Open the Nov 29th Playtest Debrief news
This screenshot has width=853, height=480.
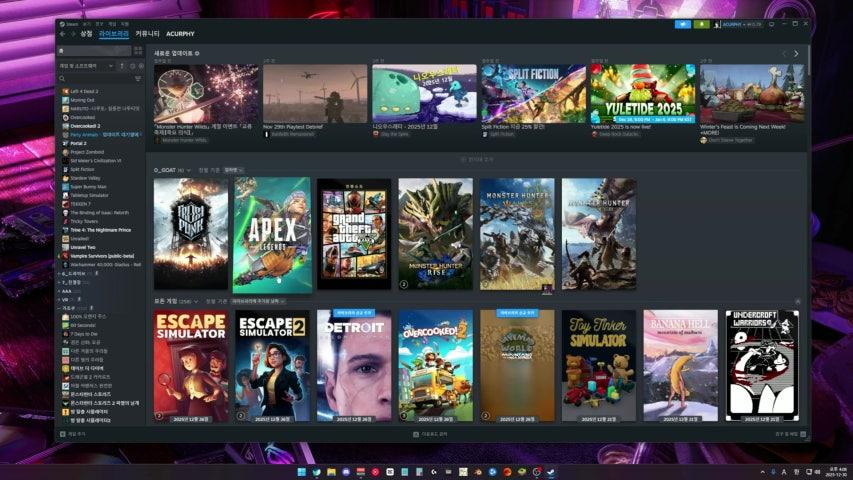point(315,101)
